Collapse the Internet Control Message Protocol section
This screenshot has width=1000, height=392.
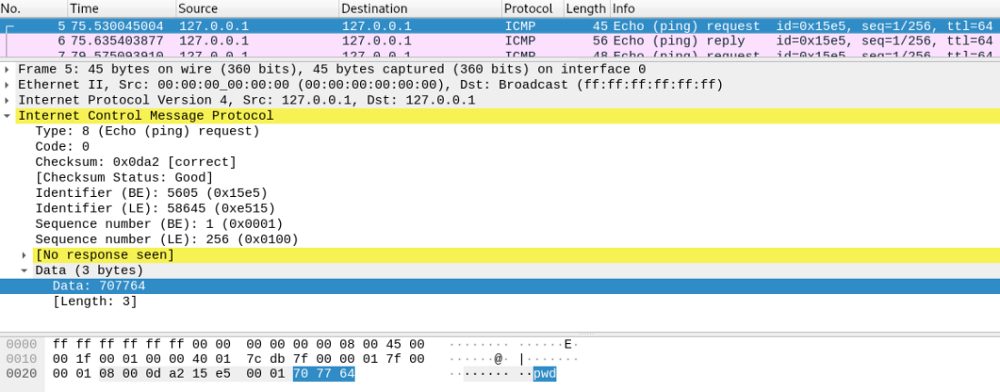[x=6, y=116]
